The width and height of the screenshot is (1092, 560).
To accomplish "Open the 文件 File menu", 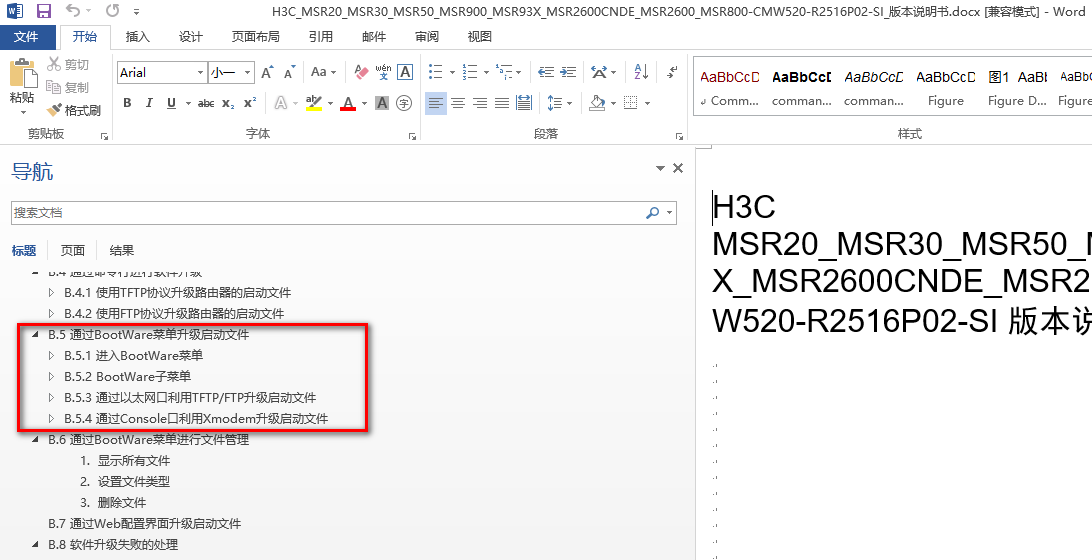I will tap(26, 37).
